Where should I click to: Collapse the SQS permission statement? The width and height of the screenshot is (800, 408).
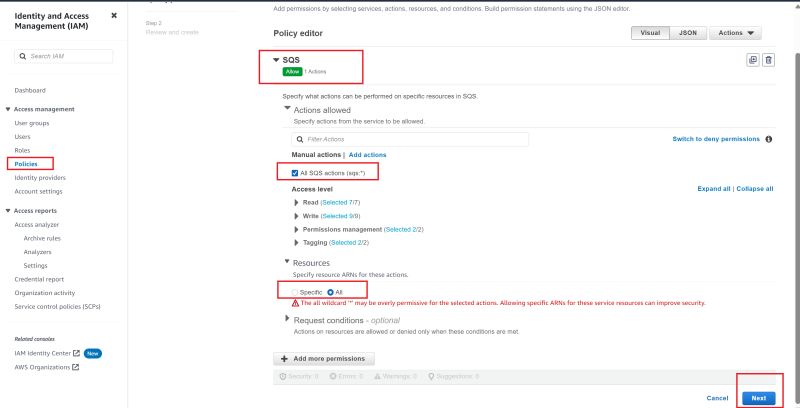(x=277, y=60)
